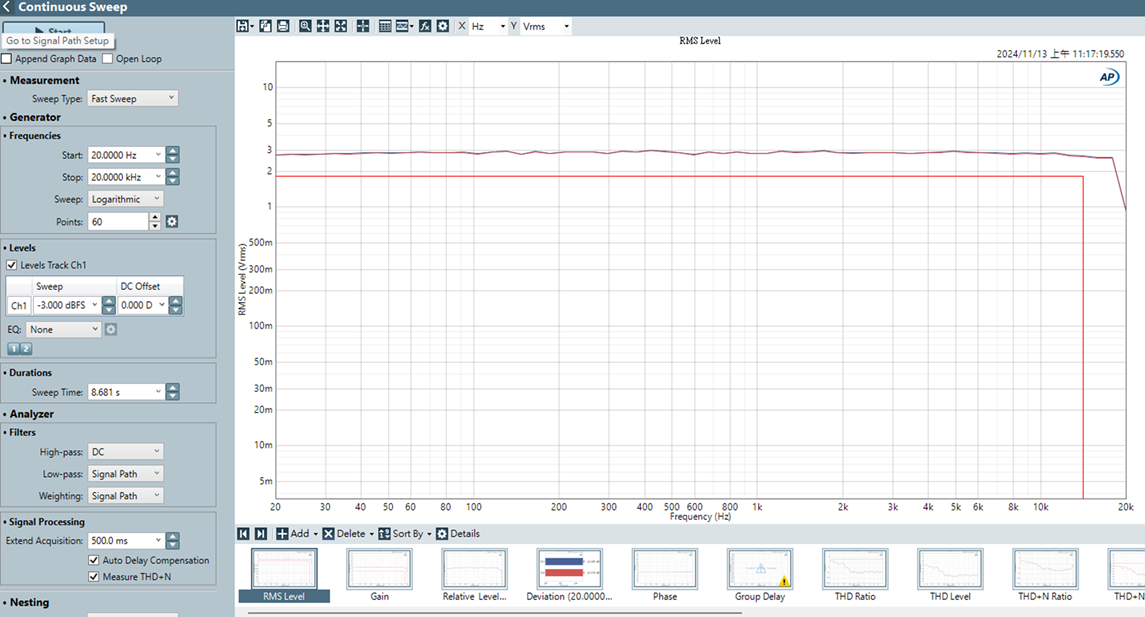The width and height of the screenshot is (1145, 617).
Task: Open the Y axis unit Vrms dropdown
Action: 545,26
